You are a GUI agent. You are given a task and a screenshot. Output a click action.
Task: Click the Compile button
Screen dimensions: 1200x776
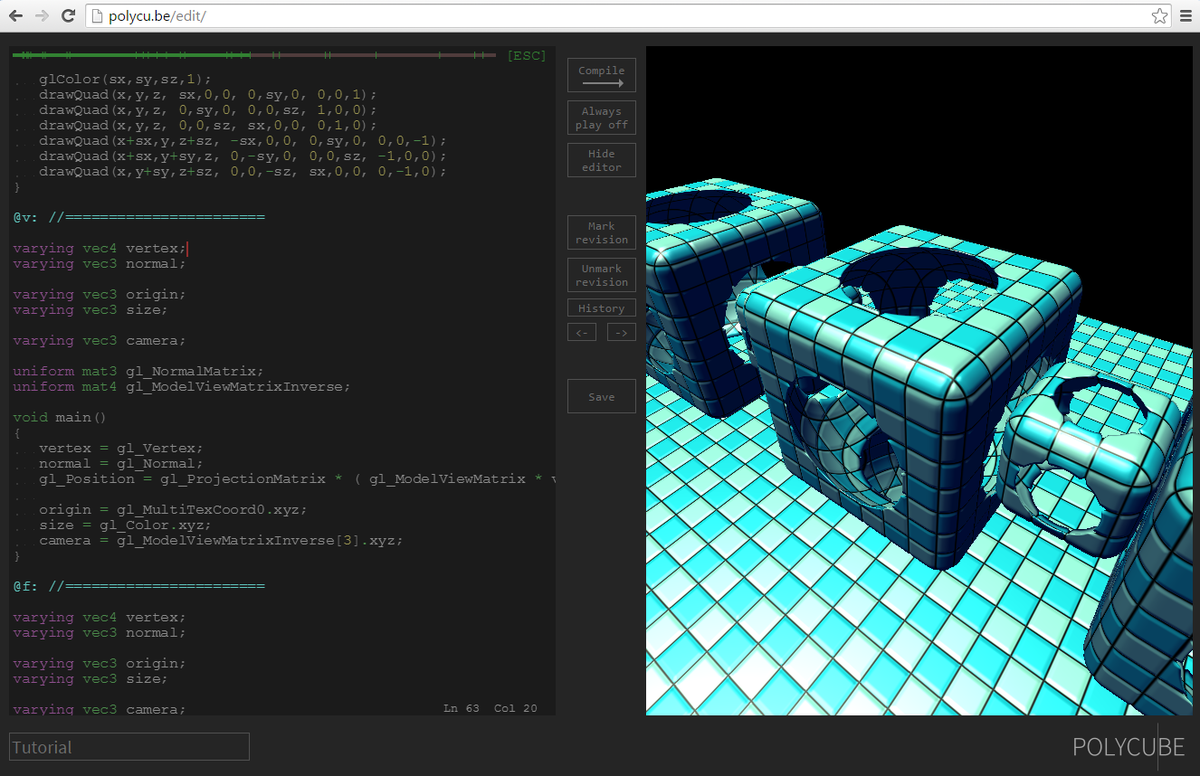(601, 75)
